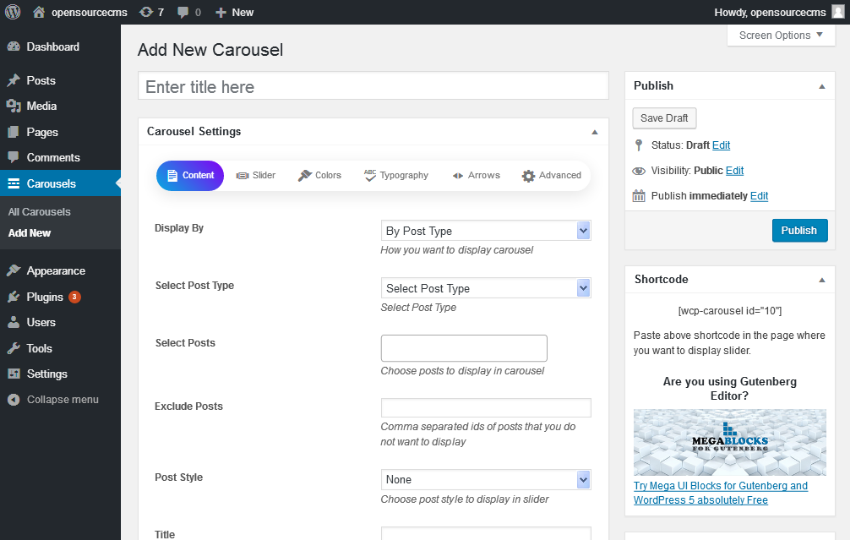Click Add New submenu item
Screen dimensions: 850x540
(29, 233)
